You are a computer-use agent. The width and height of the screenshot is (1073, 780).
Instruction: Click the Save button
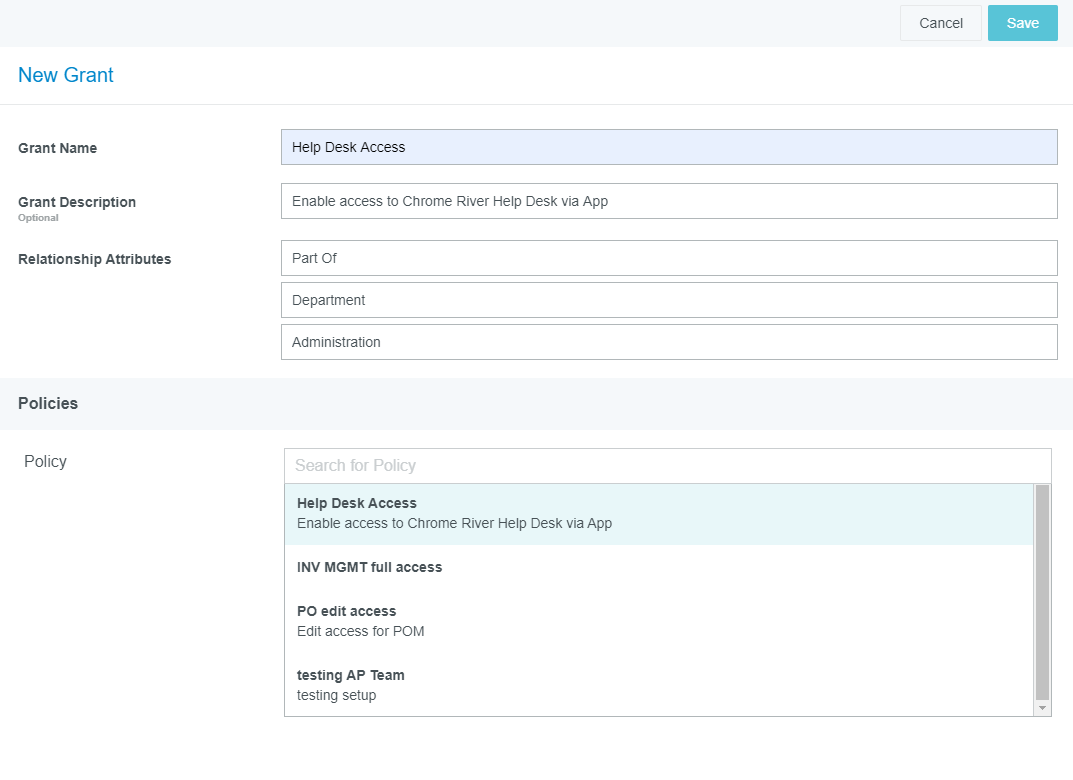pos(1022,23)
